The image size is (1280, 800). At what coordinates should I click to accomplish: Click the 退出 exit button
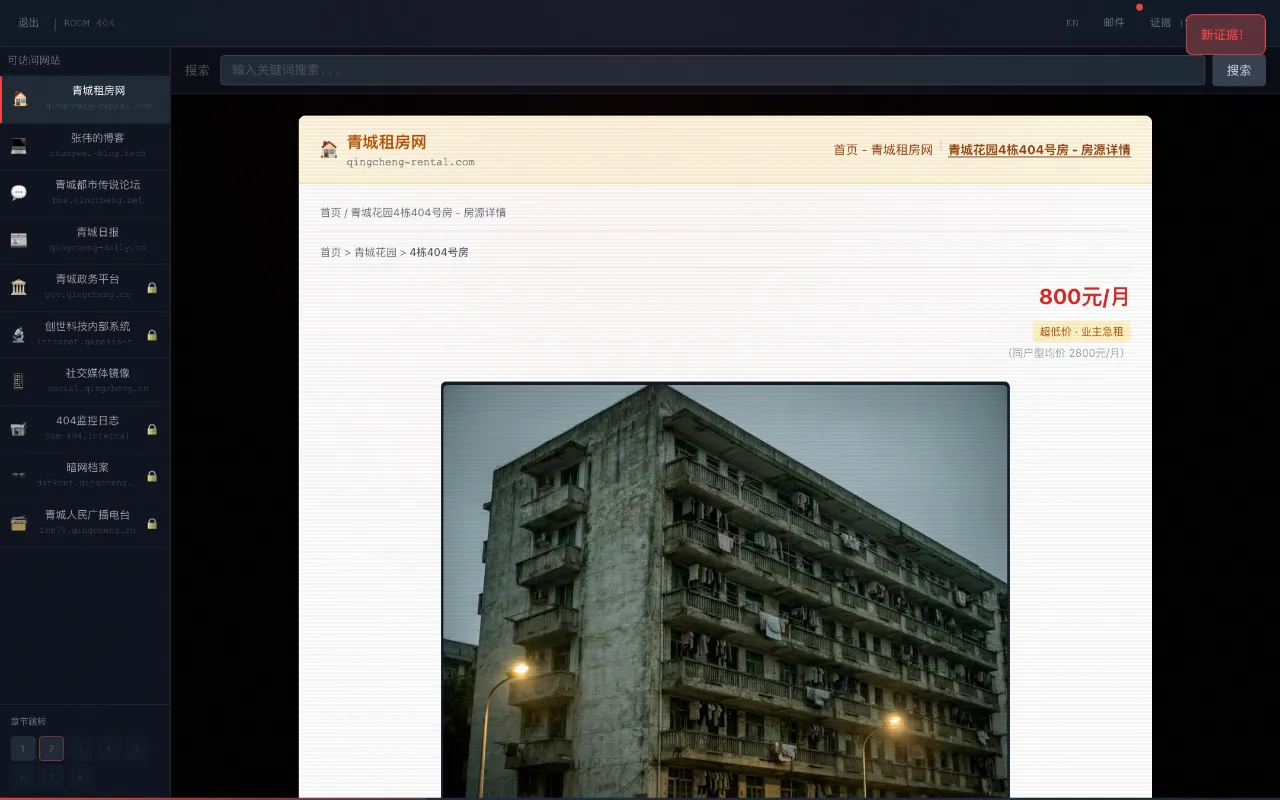coord(29,22)
